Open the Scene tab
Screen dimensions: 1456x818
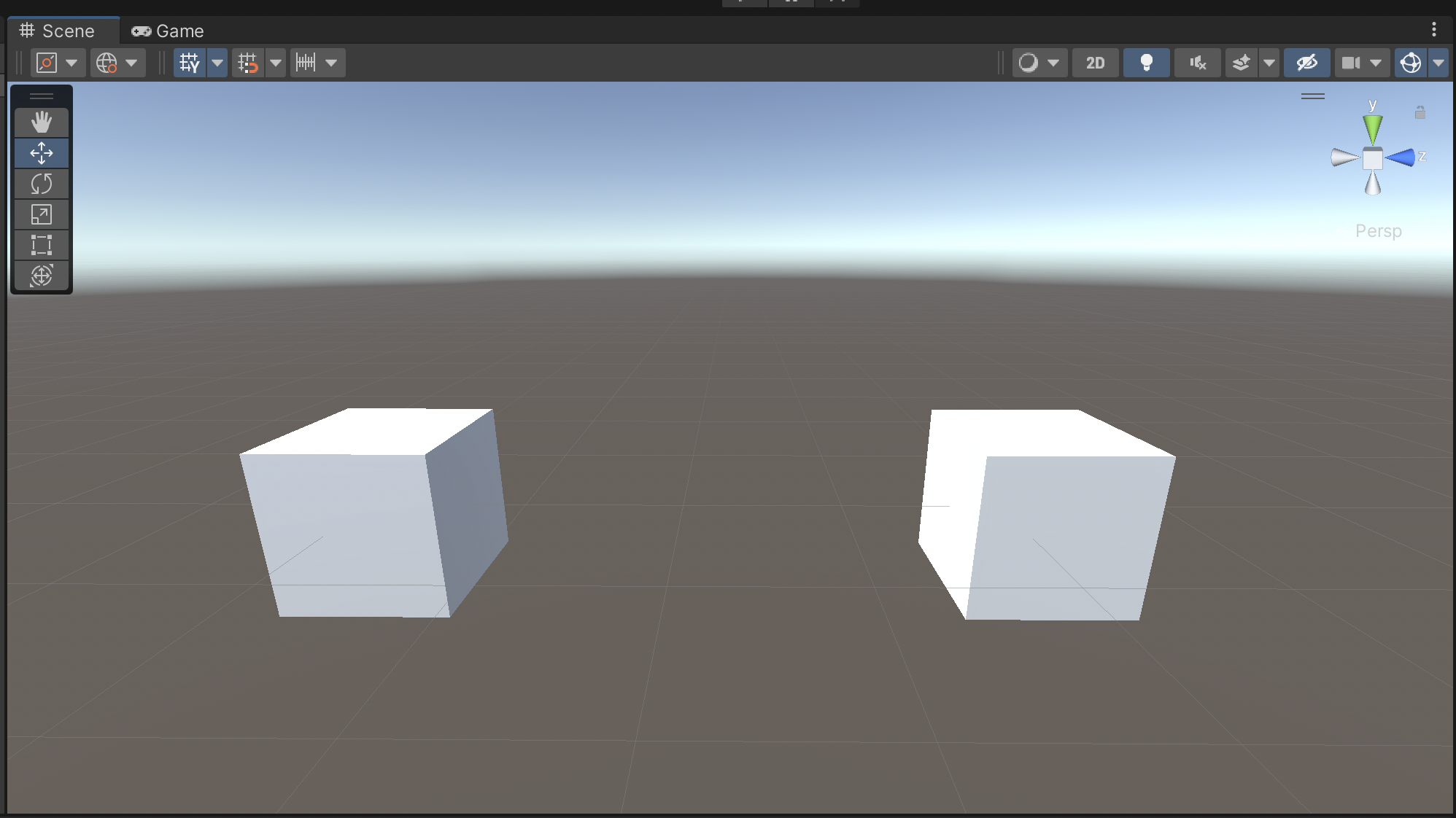point(58,31)
